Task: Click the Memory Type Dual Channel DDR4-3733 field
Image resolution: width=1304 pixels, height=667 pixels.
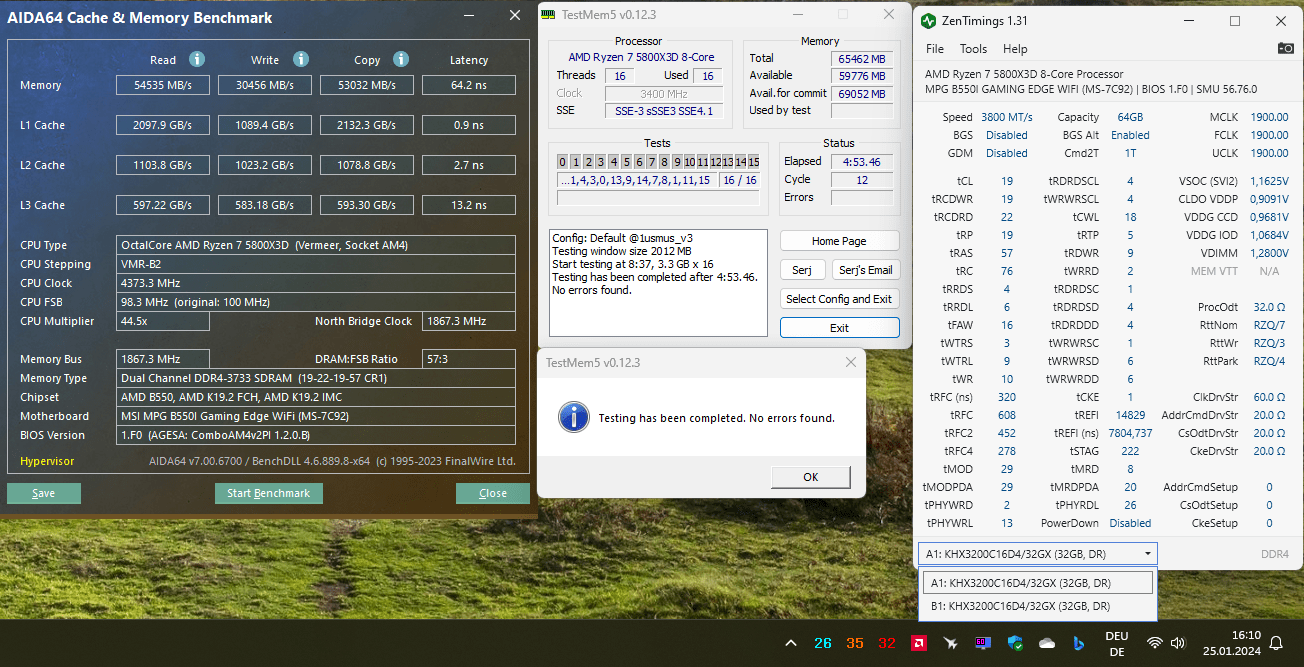Action: (316, 378)
